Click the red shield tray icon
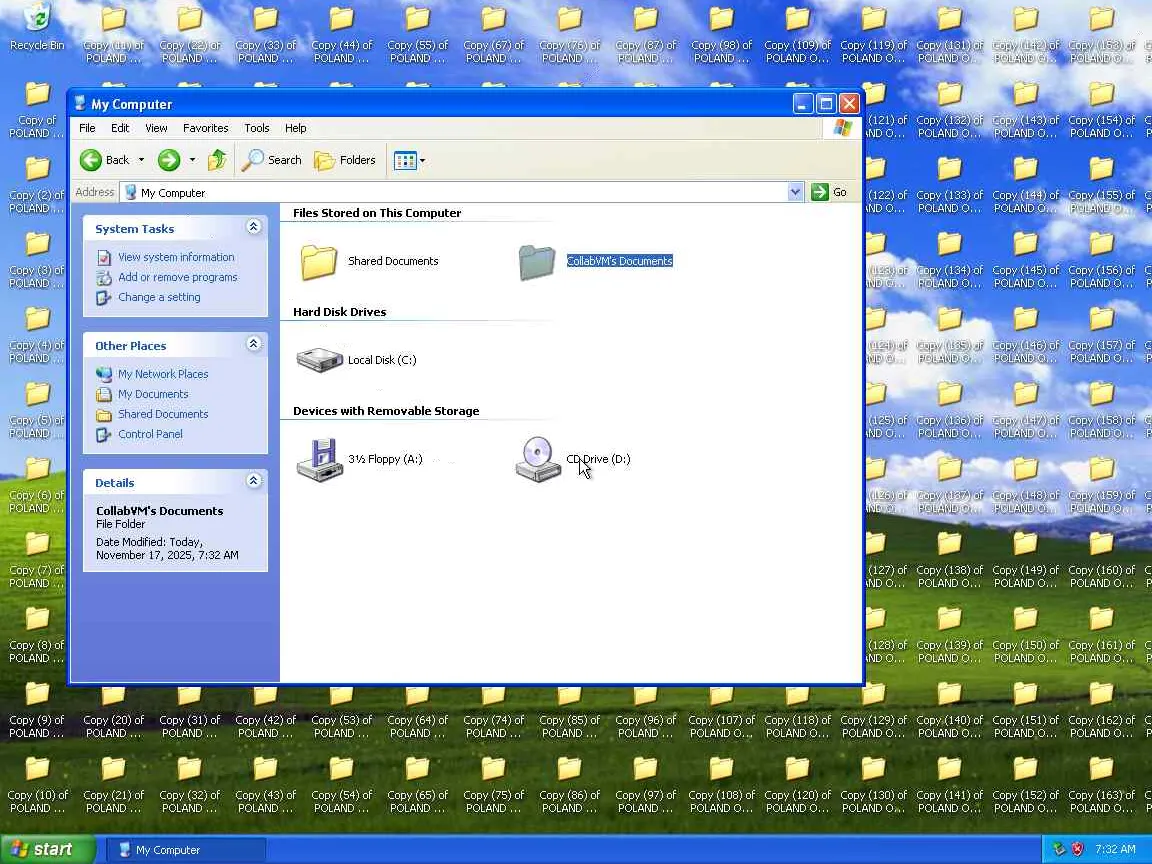 point(1078,849)
